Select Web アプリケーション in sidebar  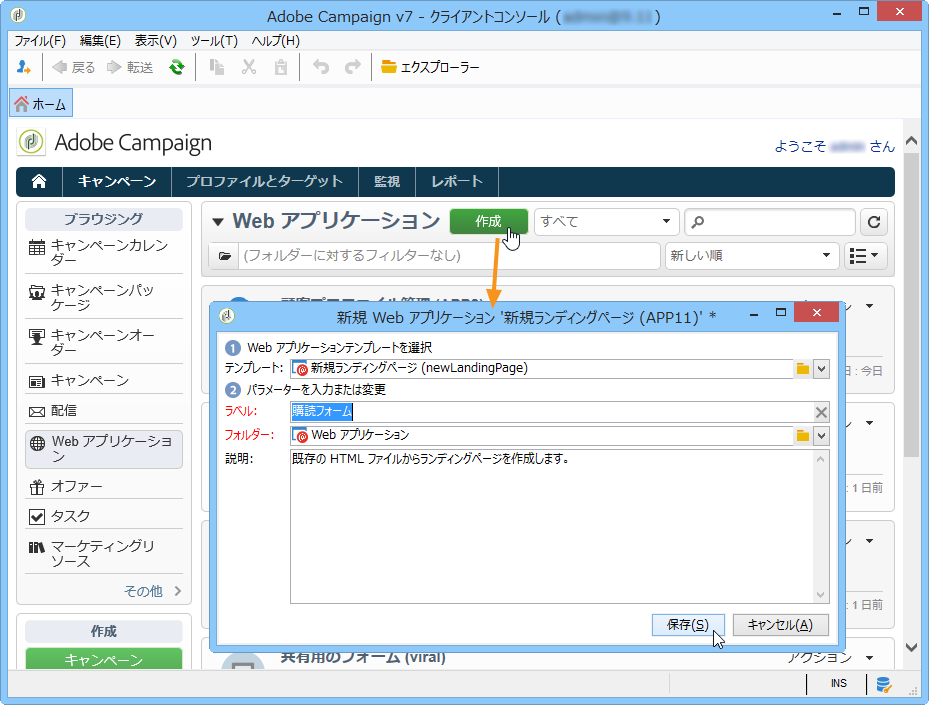point(104,449)
